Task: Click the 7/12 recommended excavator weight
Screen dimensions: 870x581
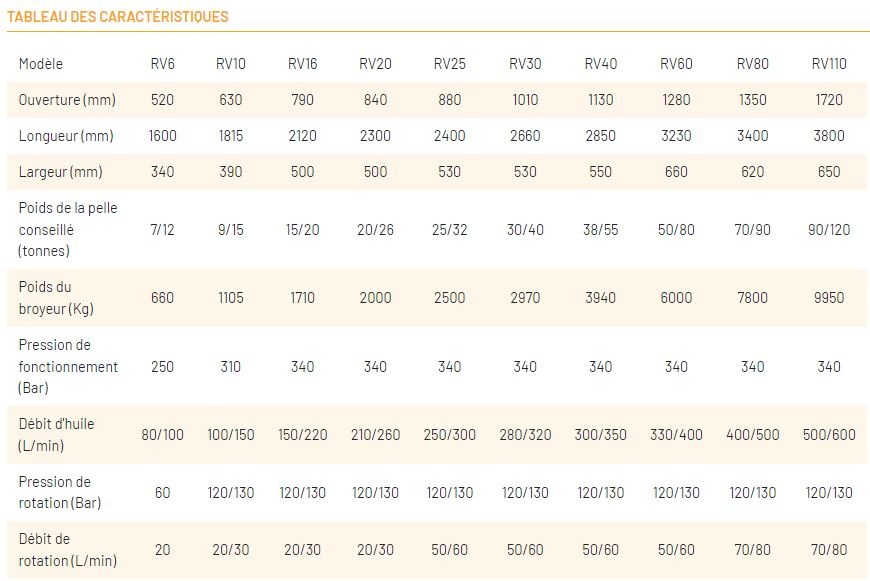Action: pyautogui.click(x=162, y=230)
